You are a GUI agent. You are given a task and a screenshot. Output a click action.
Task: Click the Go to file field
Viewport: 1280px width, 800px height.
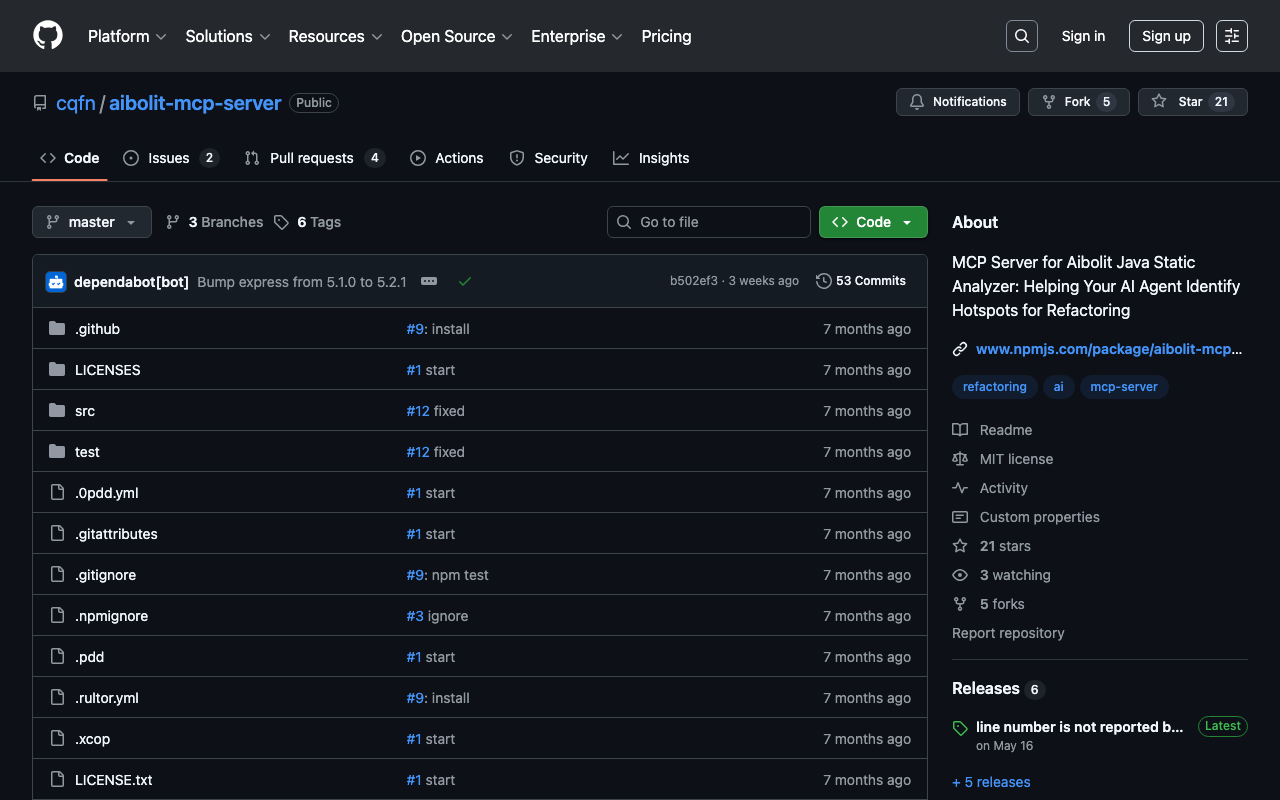click(709, 222)
